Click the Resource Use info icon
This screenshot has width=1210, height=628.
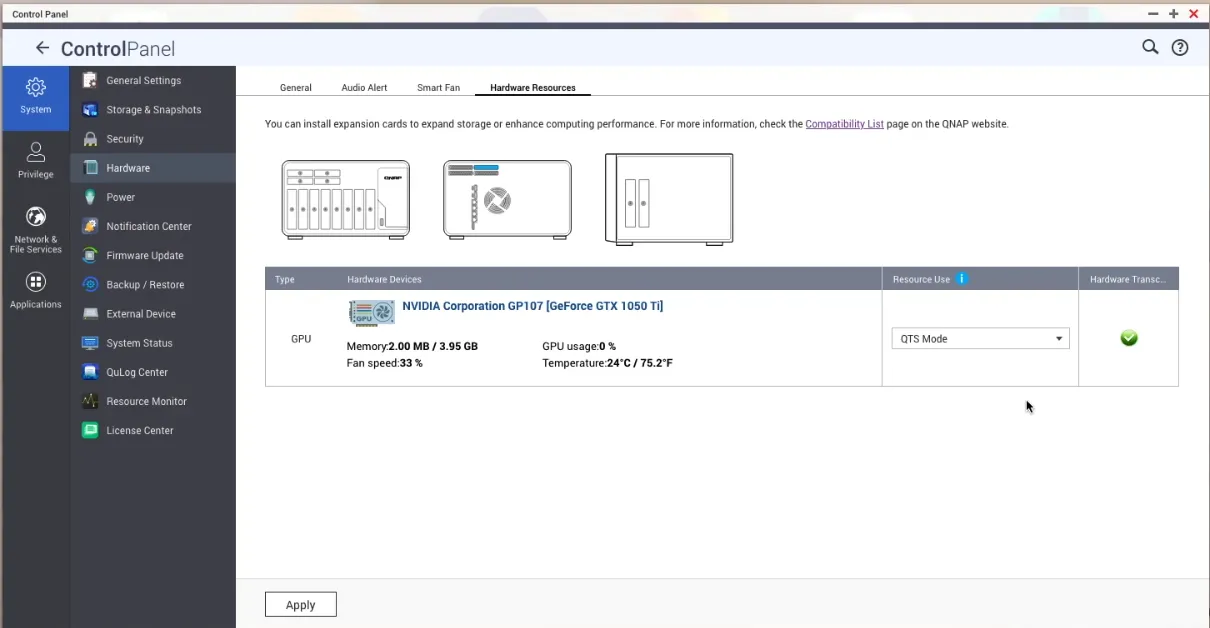coord(962,279)
